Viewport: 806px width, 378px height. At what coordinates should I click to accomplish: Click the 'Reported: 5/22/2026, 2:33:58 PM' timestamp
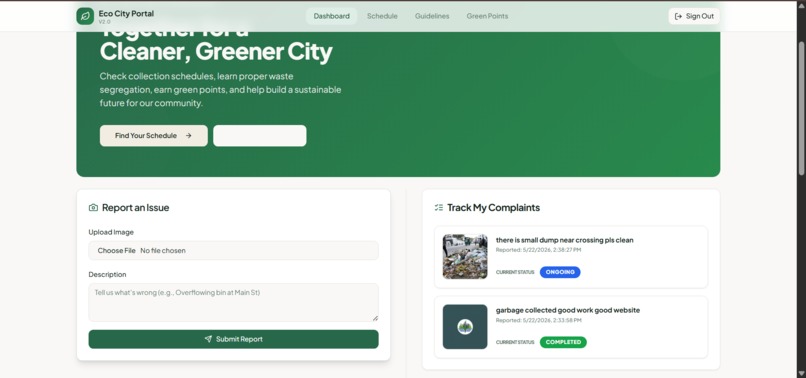[539, 320]
